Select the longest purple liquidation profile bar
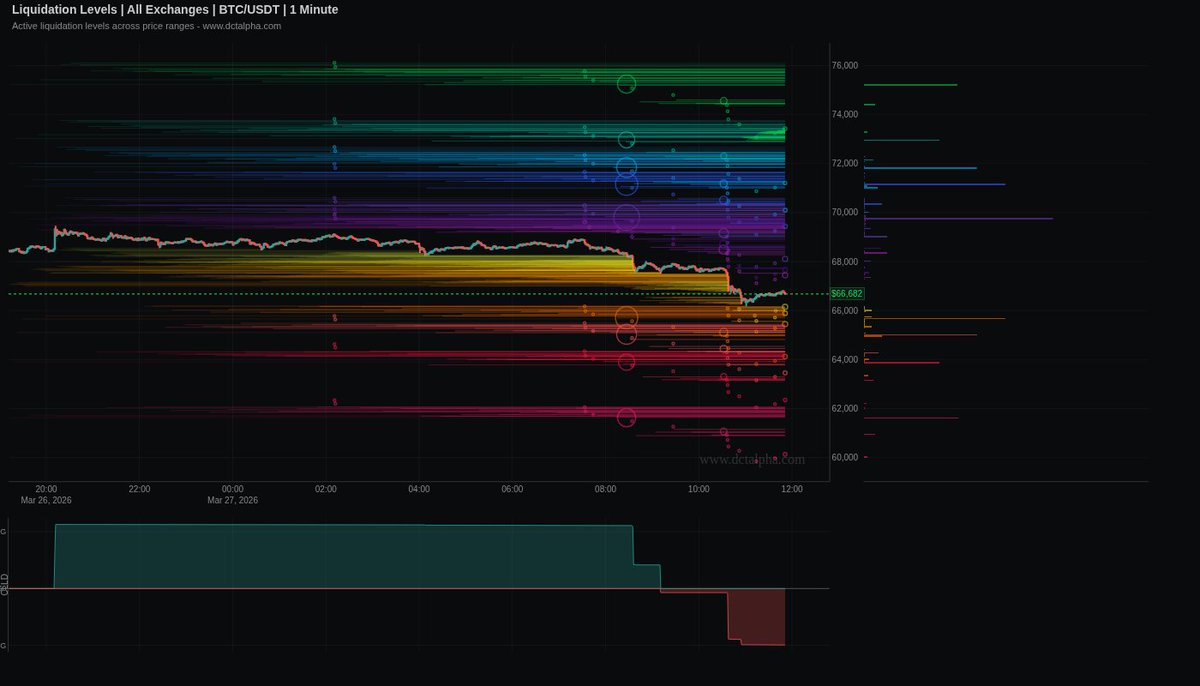This screenshot has height=686, width=1200. [x=960, y=217]
